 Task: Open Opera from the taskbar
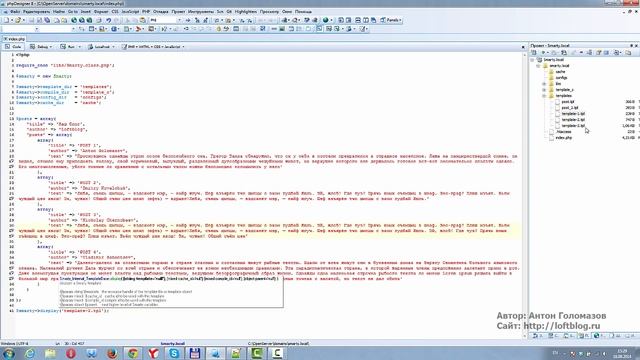[x=71, y=353]
